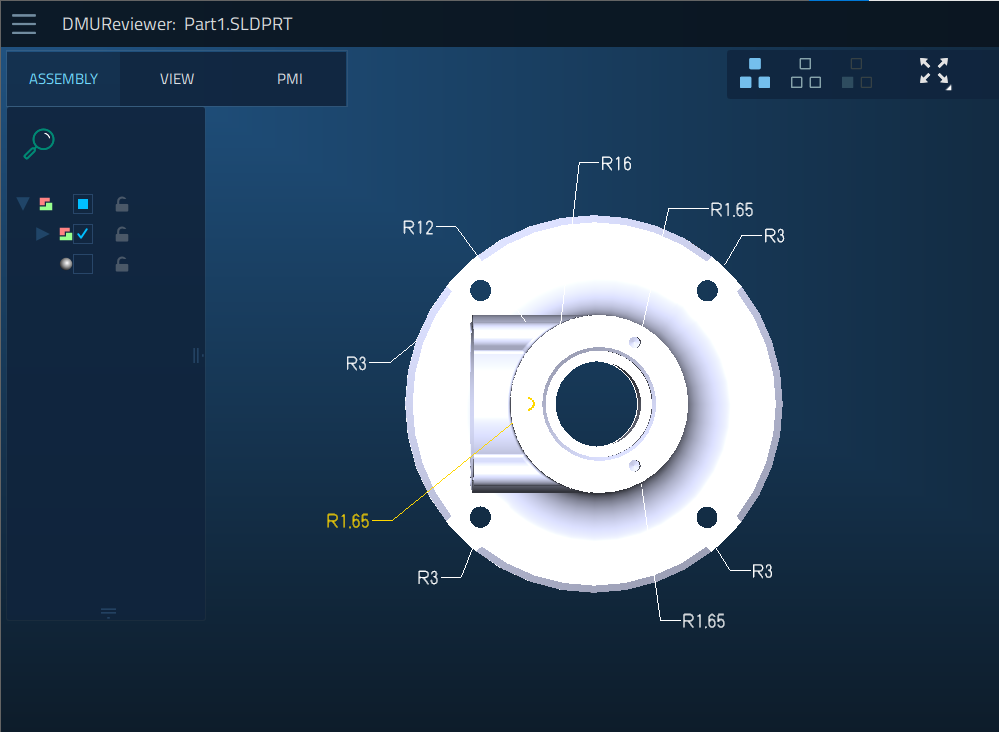Click the lock icon on second tree row
The height and width of the screenshot is (732, 999).
point(122,234)
